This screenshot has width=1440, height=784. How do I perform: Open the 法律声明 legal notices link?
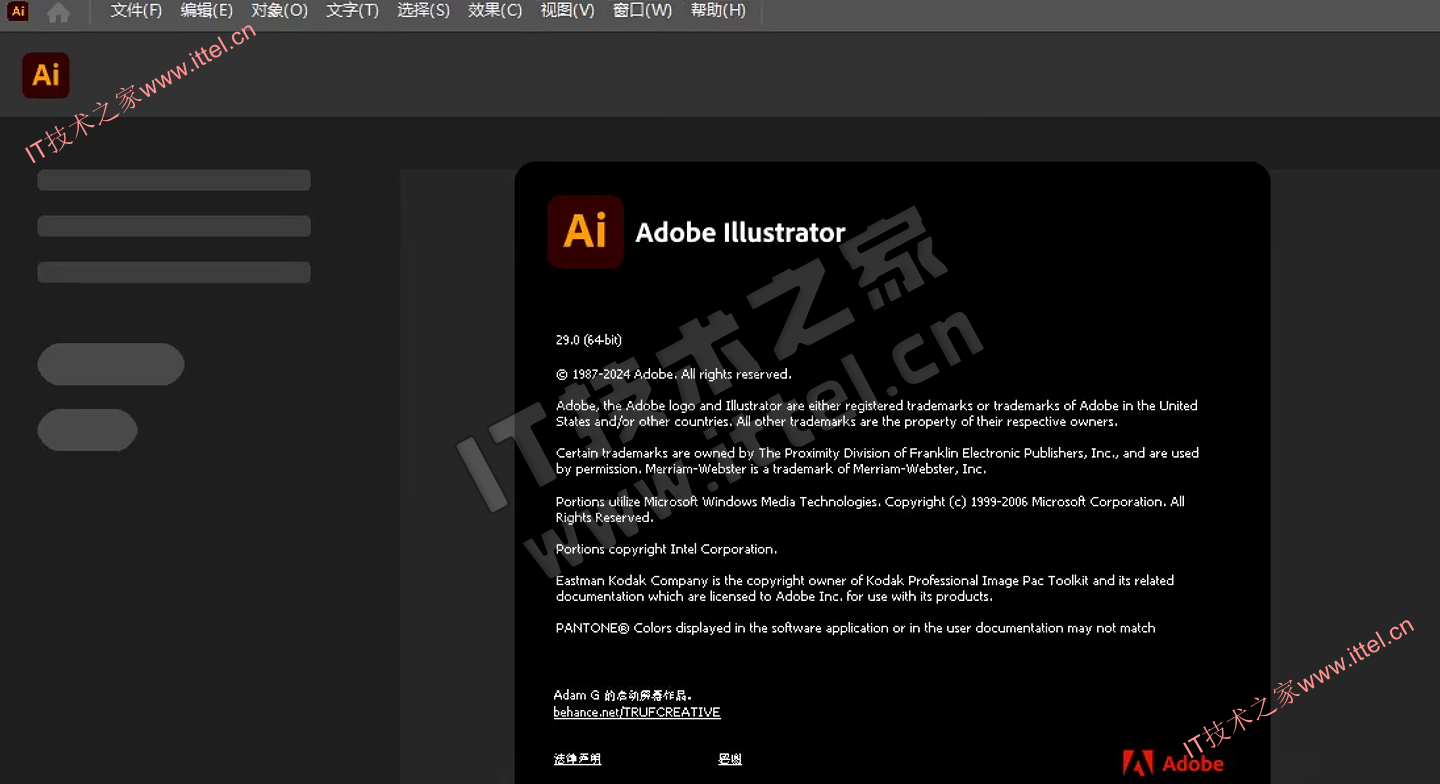[x=578, y=759]
